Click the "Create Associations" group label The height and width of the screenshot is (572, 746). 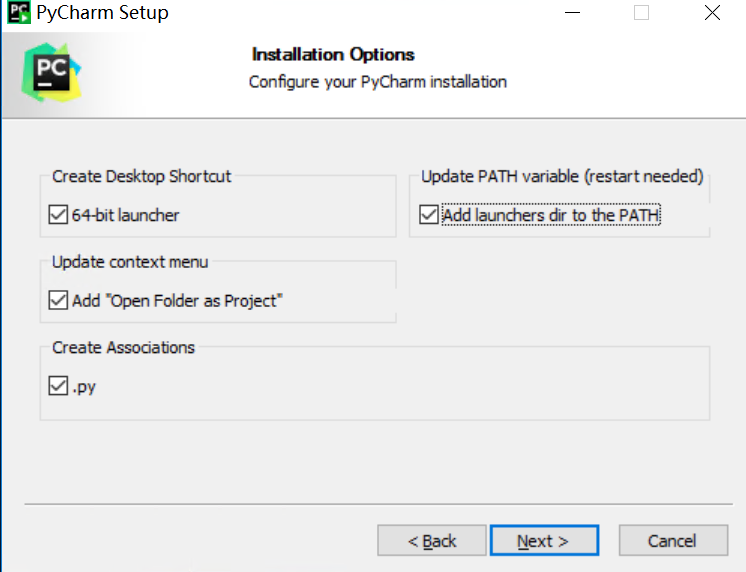pyautogui.click(x=124, y=348)
